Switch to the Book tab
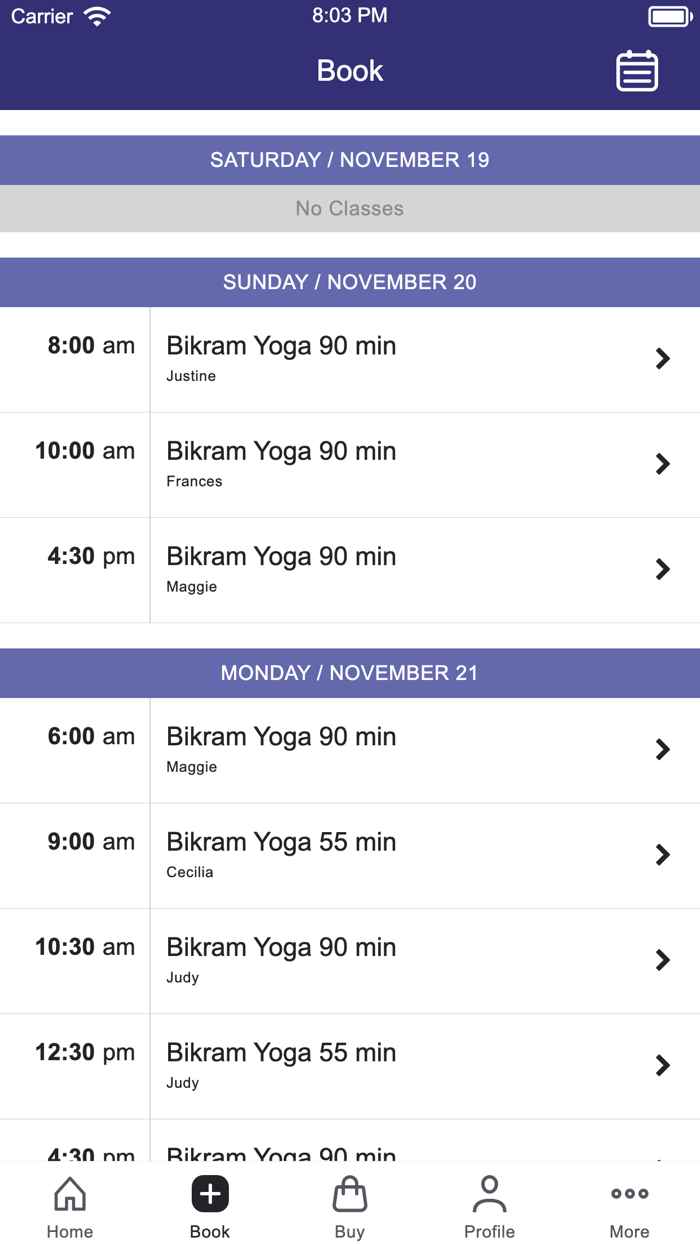Viewport: 700px width, 1244px height. click(x=210, y=1205)
